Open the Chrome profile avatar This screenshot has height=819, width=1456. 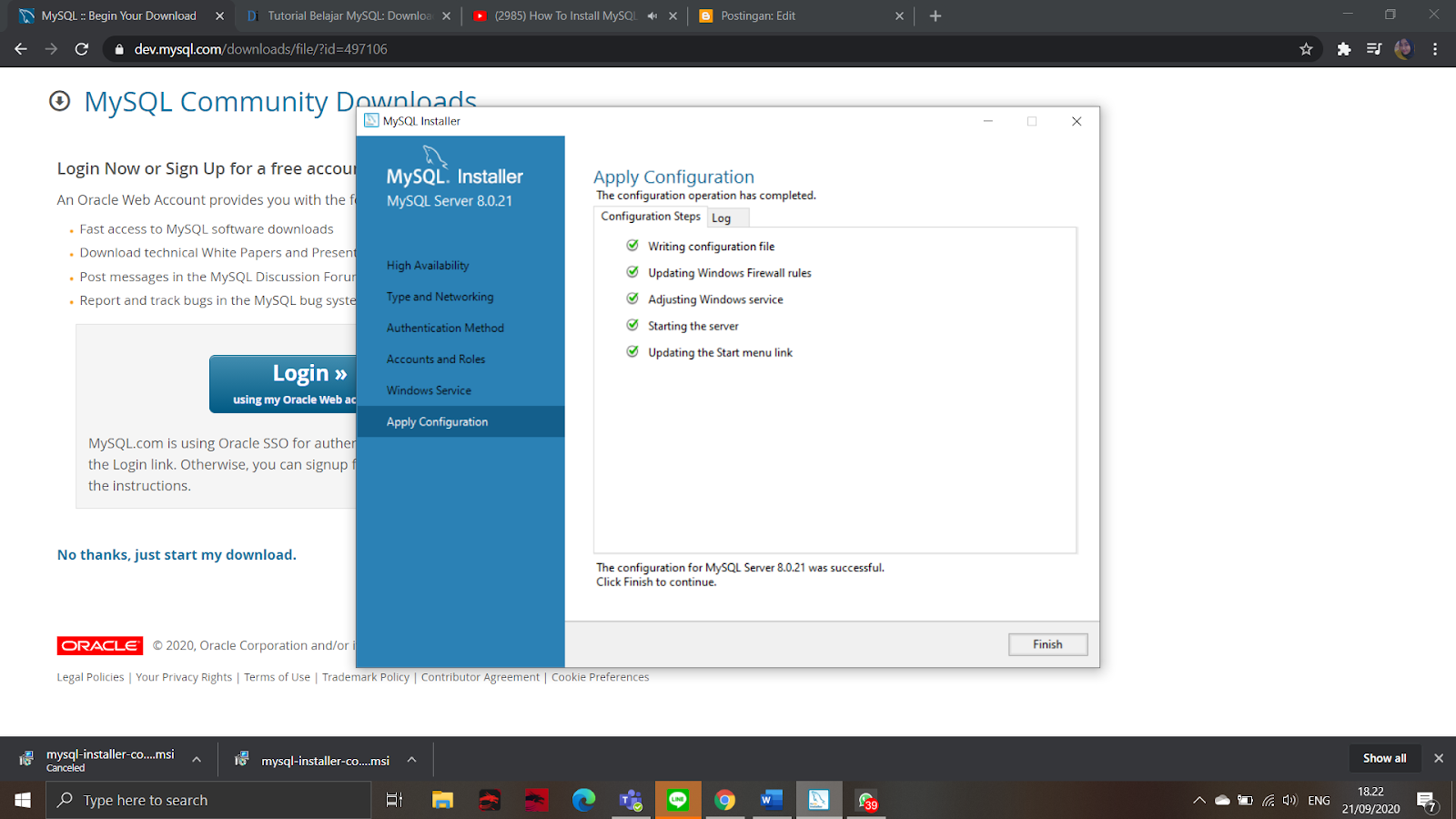click(x=1403, y=49)
